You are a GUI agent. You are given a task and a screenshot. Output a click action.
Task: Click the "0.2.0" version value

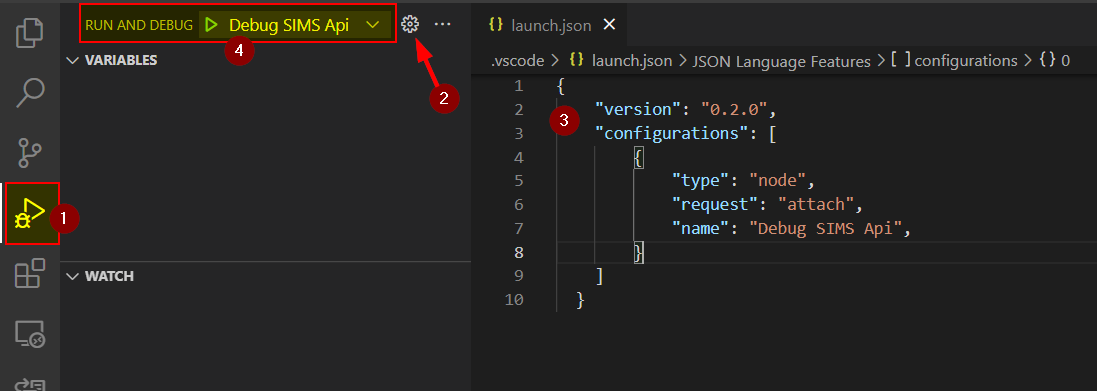(735, 110)
